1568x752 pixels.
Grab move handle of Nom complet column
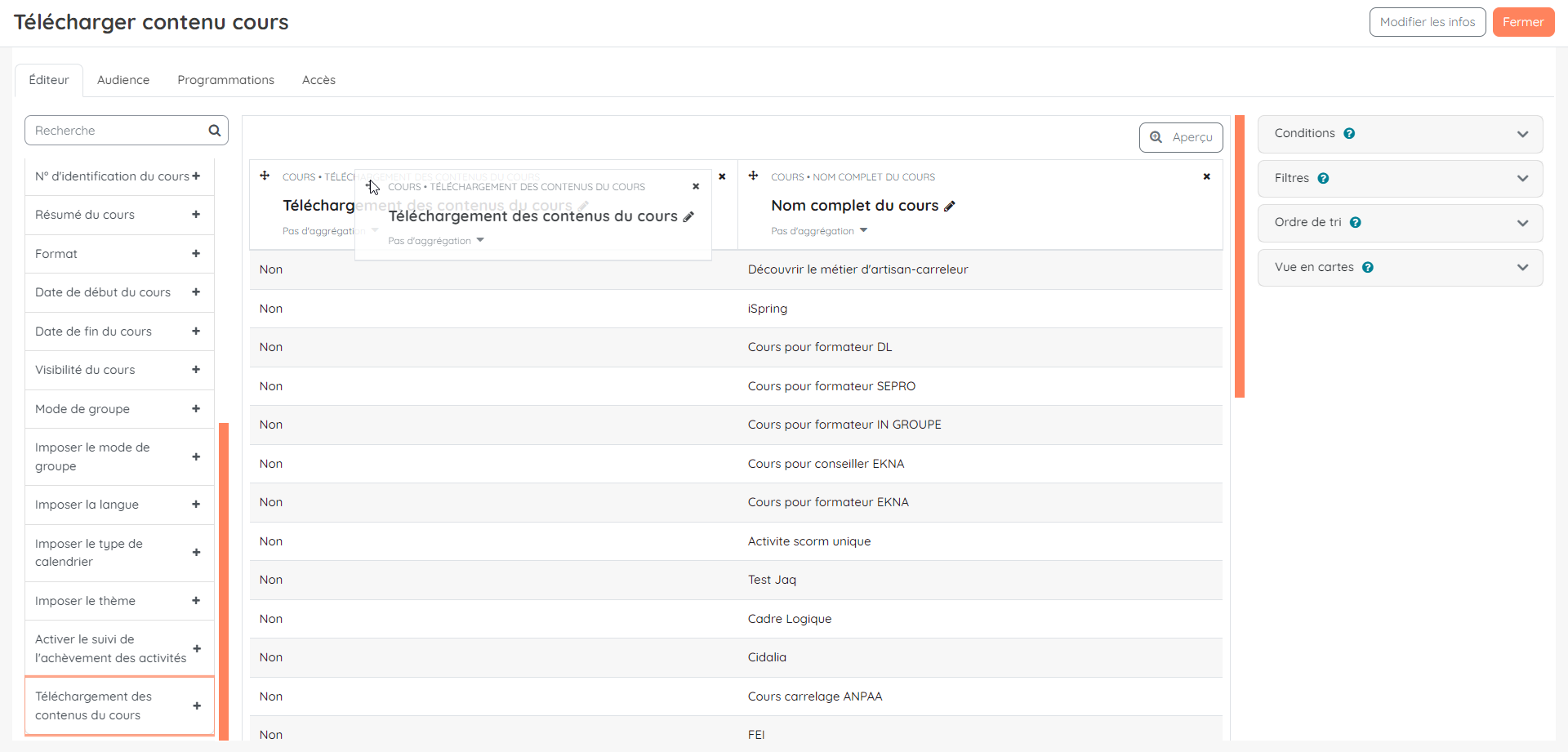click(x=753, y=176)
